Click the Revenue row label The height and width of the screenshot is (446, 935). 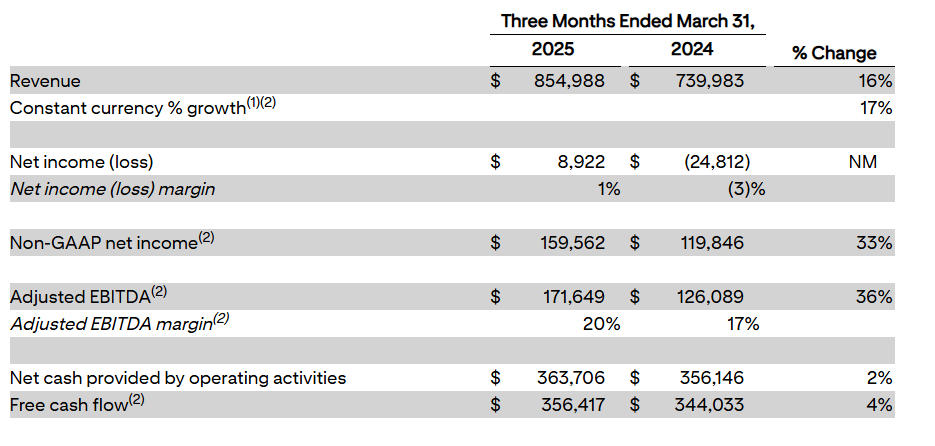click(x=45, y=81)
